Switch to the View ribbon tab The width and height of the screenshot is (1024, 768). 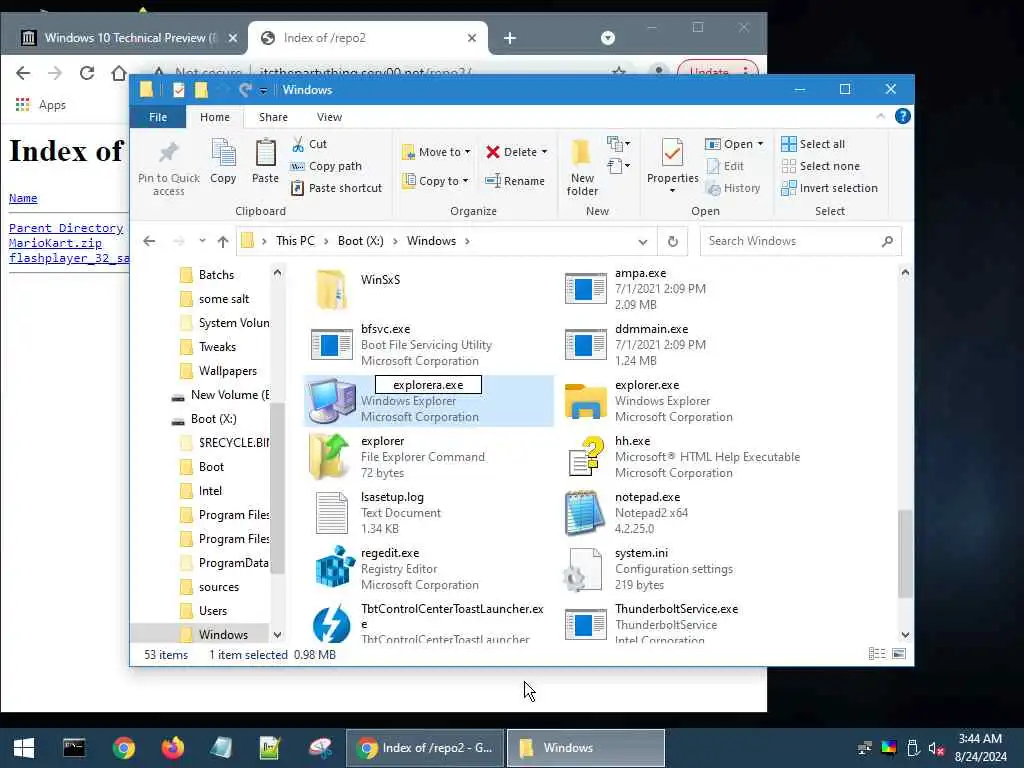coord(329,117)
